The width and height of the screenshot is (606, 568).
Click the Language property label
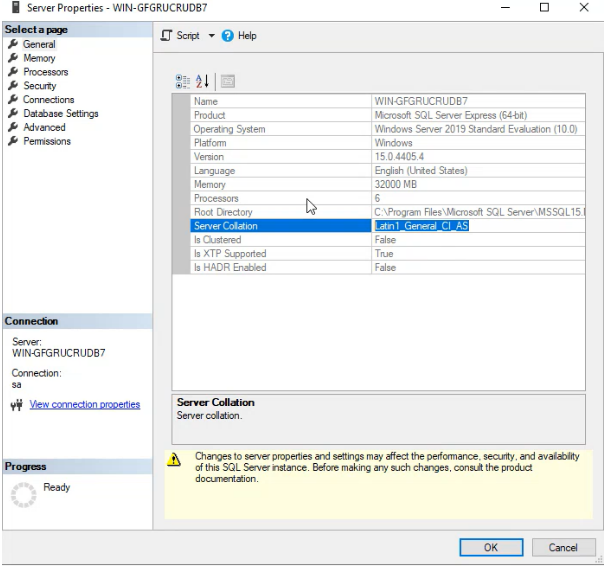pos(214,171)
